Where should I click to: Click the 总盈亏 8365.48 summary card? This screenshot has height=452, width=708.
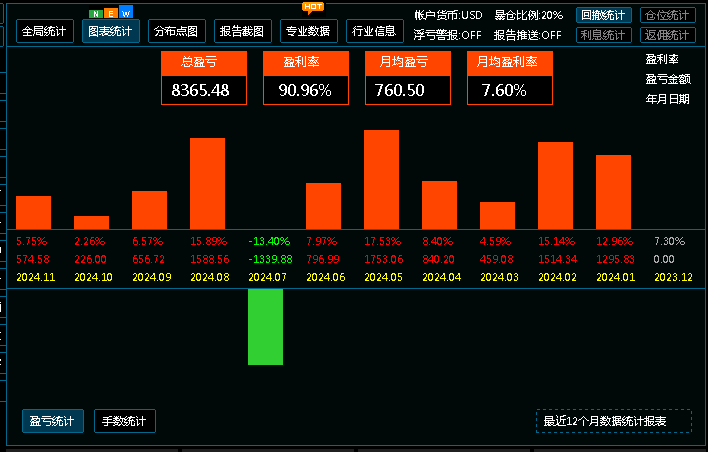[205, 78]
